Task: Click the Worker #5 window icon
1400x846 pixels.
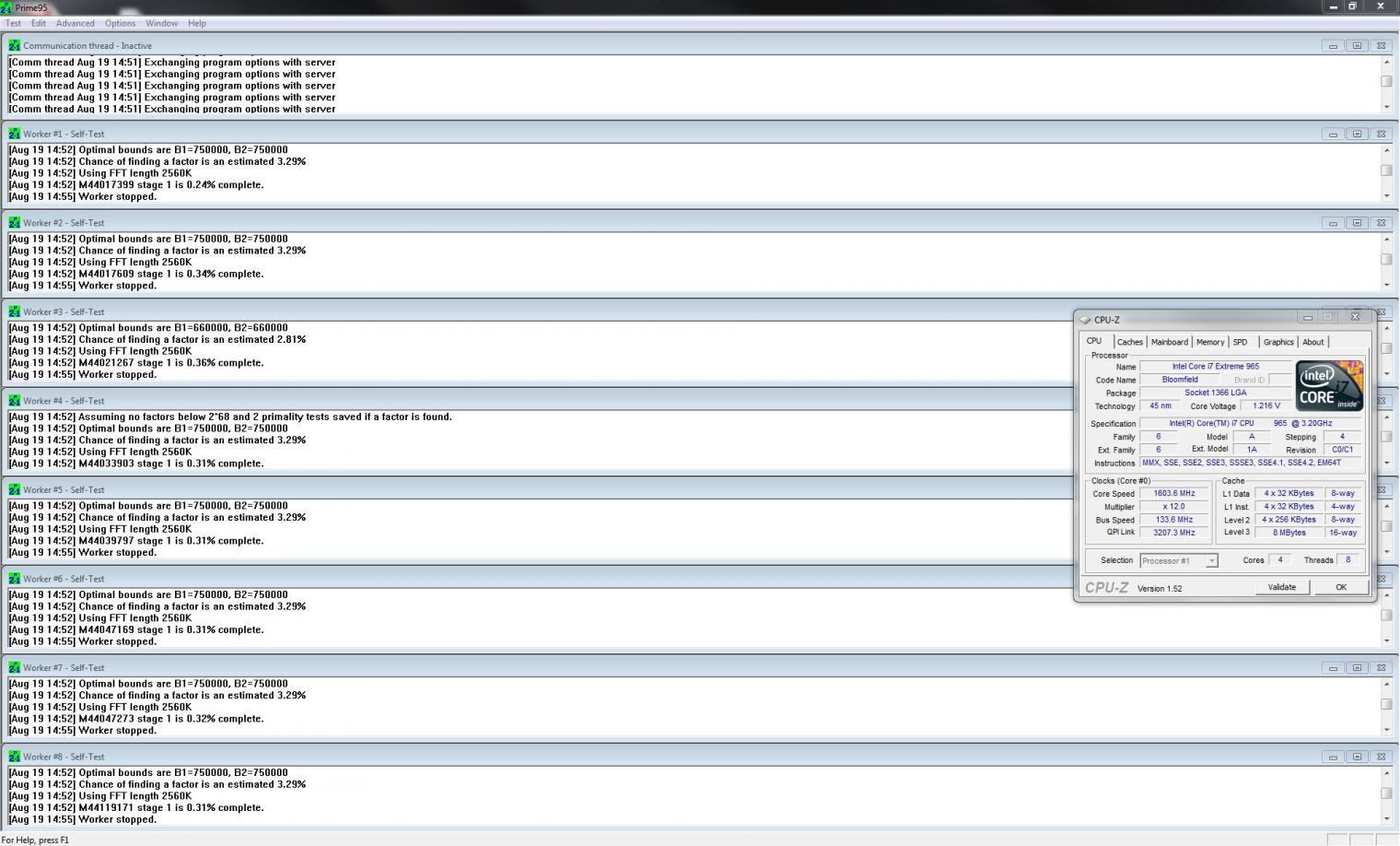Action: pos(14,489)
